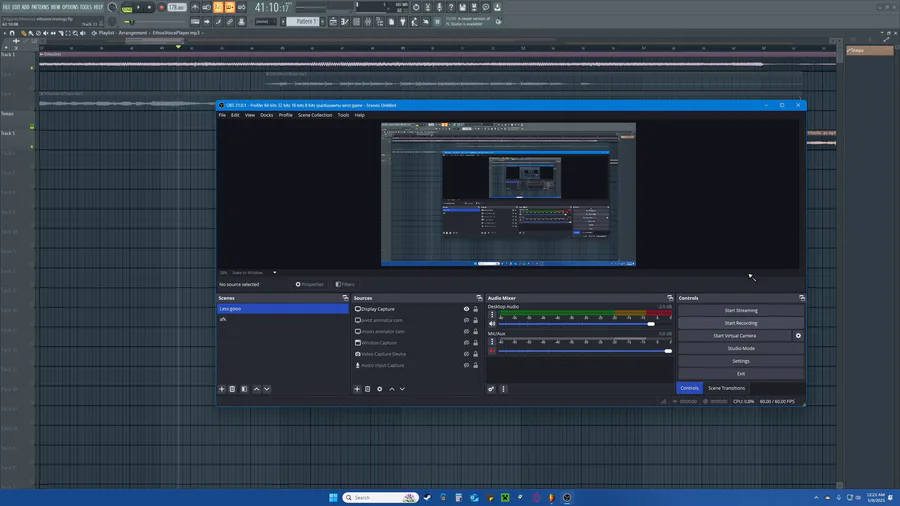Pop out the Sources dock
The image size is (900, 506).
click(479, 298)
